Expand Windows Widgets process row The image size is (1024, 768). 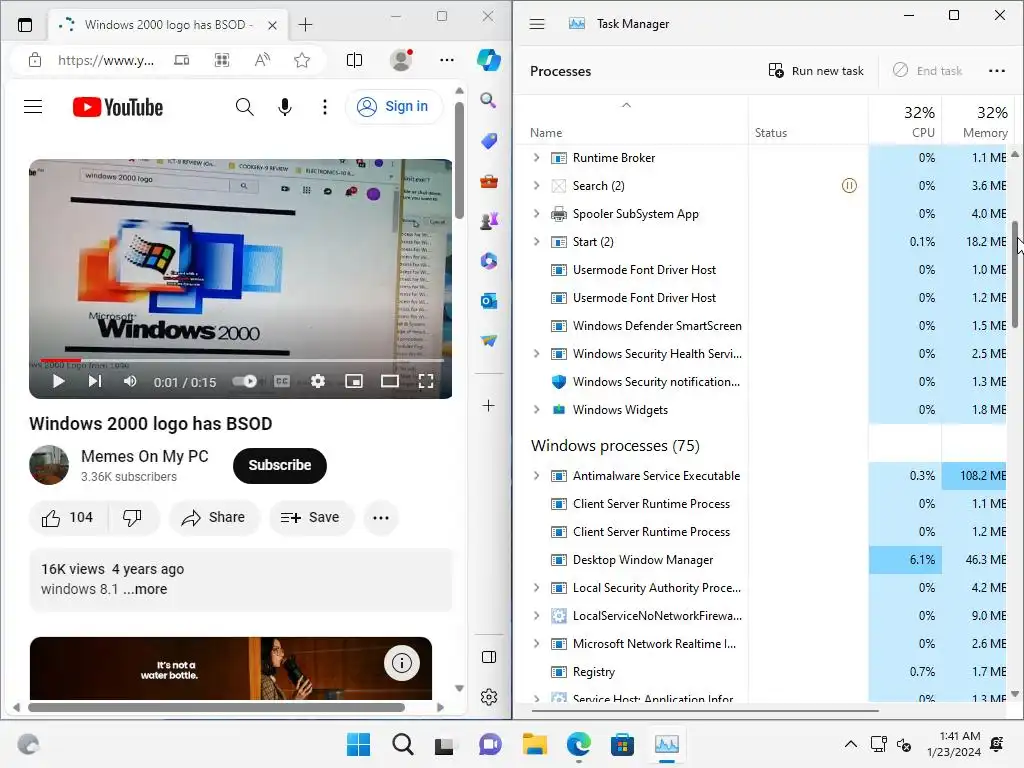pos(537,409)
